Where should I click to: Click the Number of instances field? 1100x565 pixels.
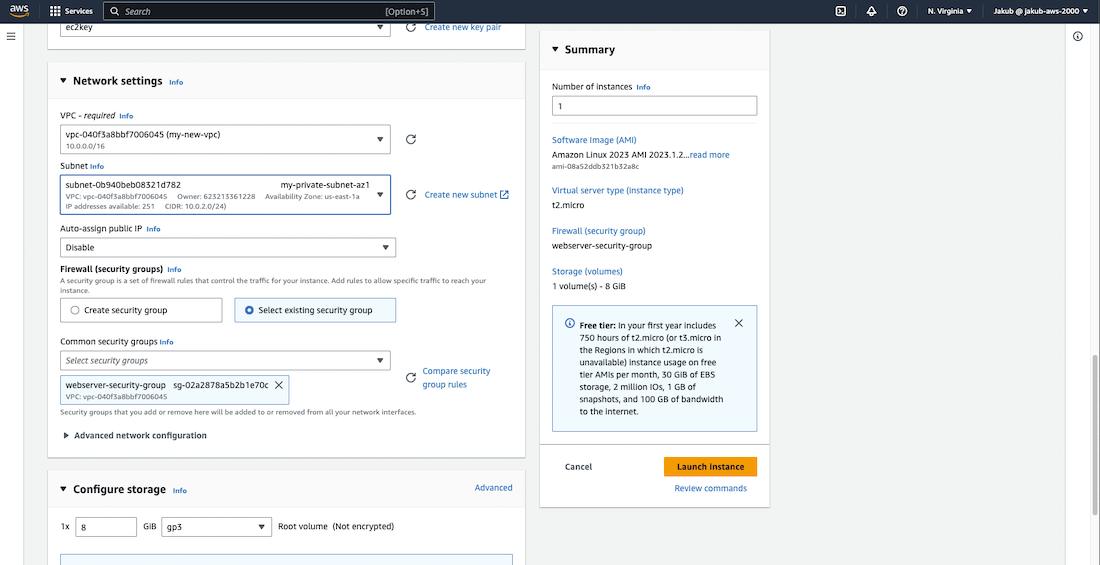coord(654,106)
